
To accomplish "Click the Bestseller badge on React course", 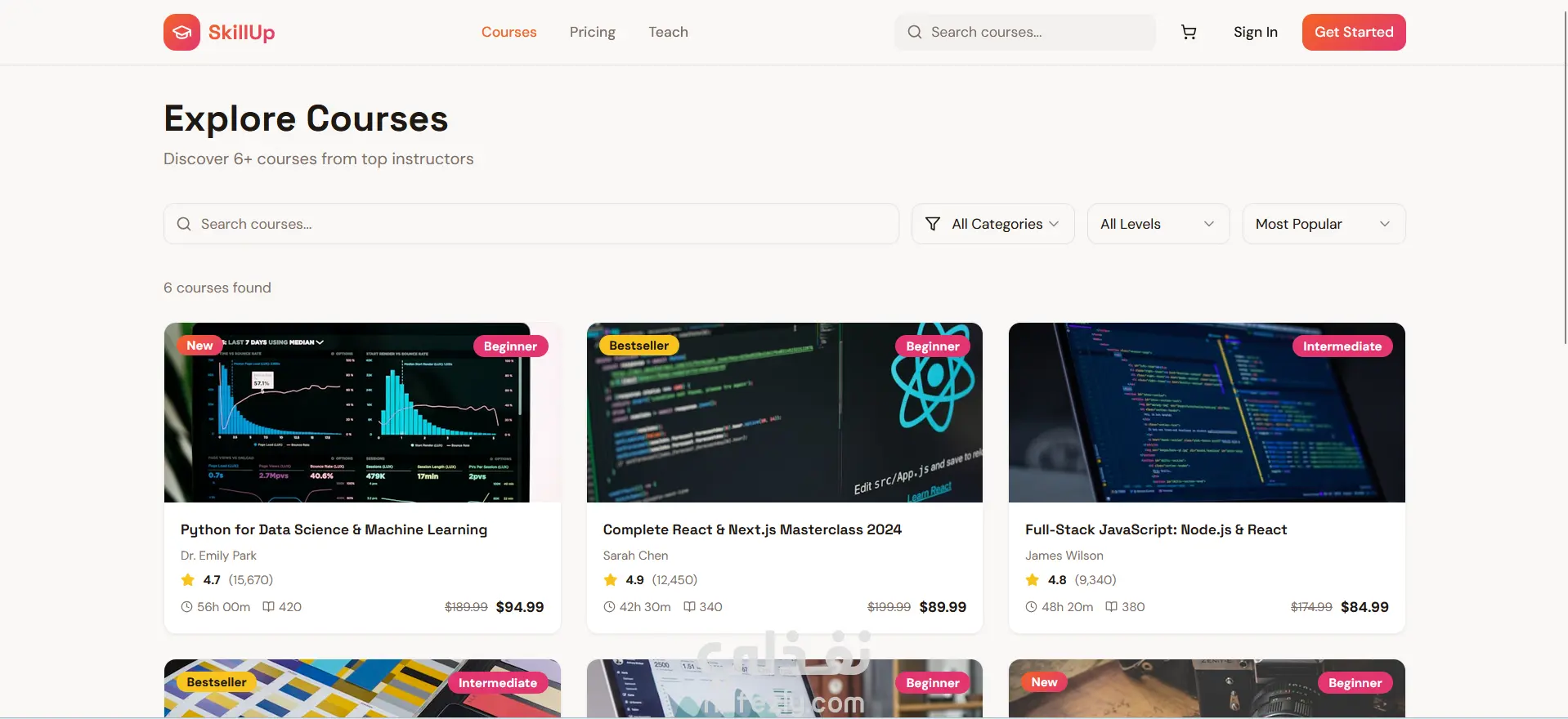I will coord(639,346).
